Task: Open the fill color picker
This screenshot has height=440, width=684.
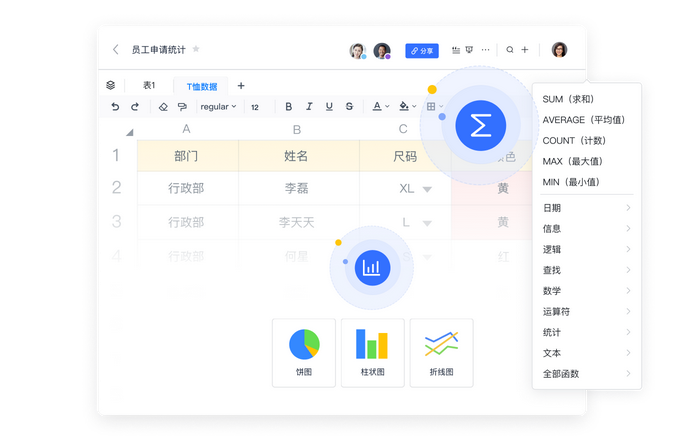Action: (407, 106)
